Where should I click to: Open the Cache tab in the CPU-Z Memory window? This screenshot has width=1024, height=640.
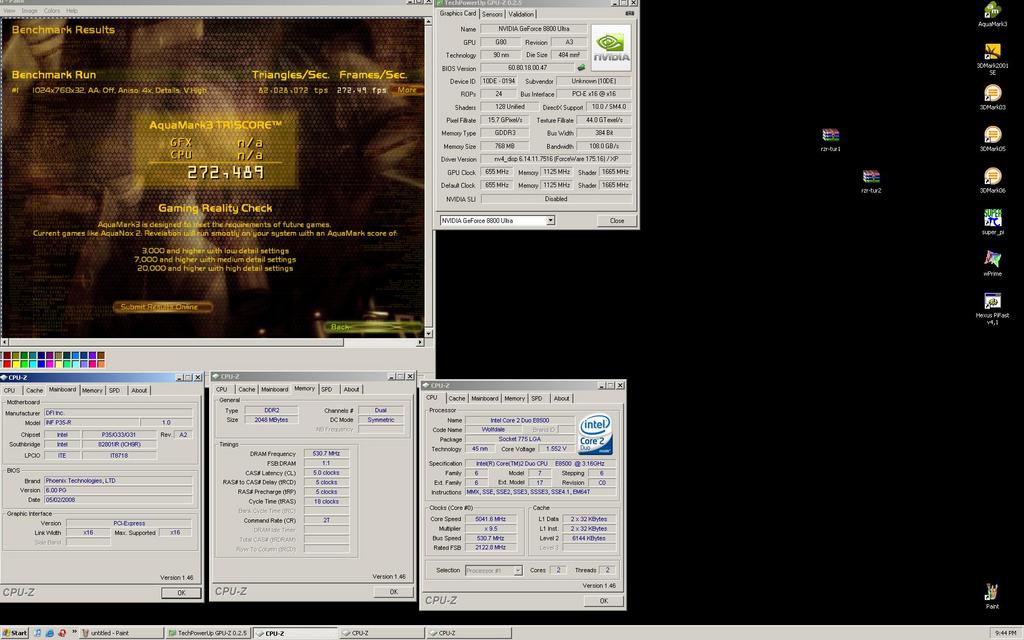pos(246,389)
